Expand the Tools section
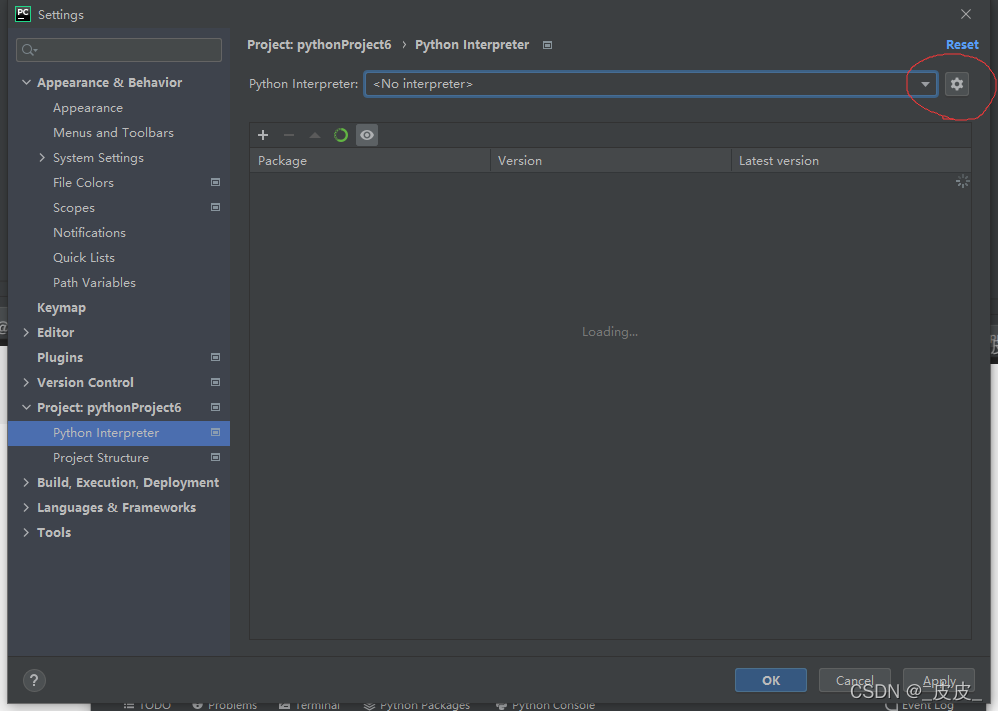Screen dimensions: 998x711 tap(26, 532)
